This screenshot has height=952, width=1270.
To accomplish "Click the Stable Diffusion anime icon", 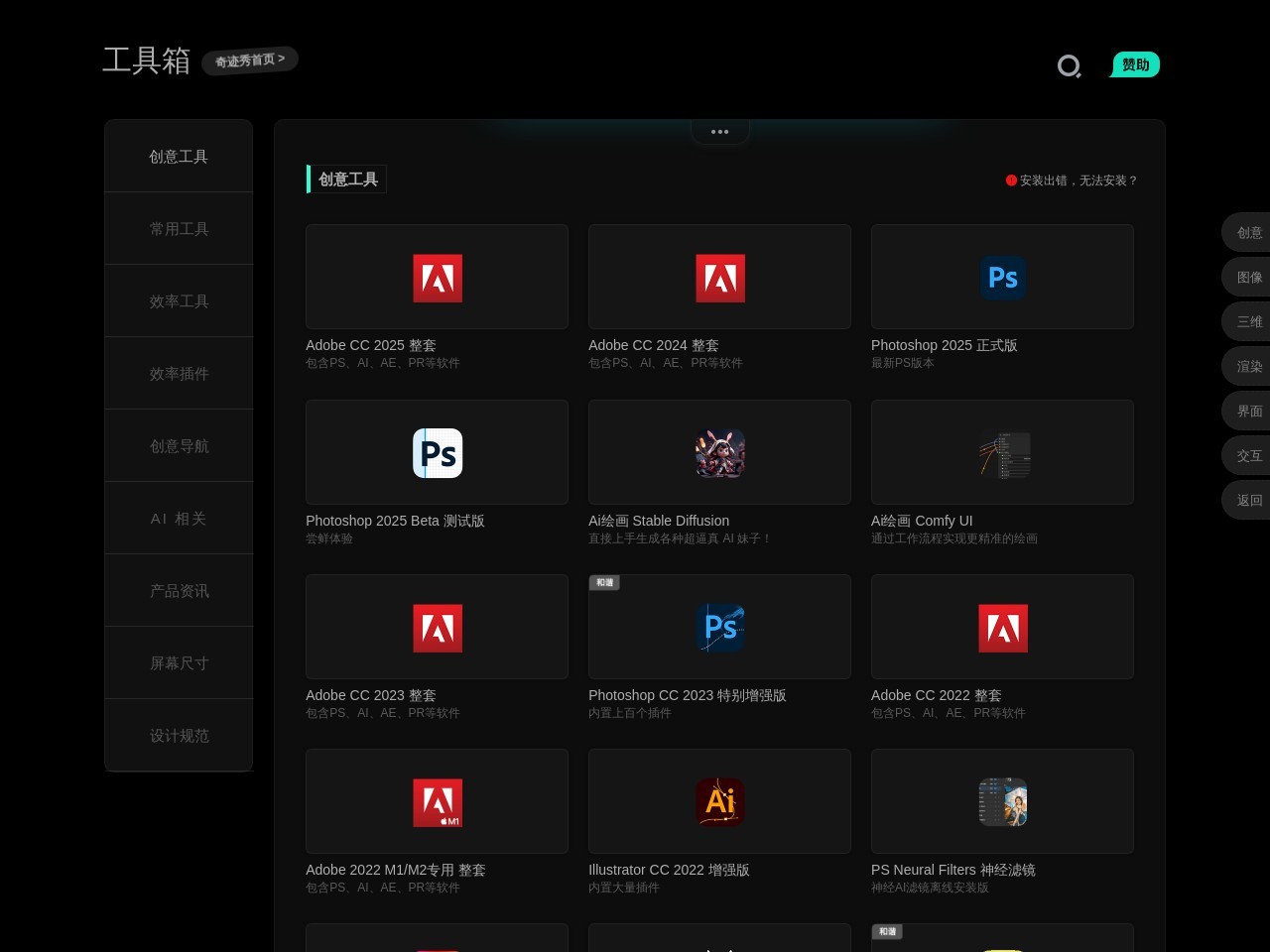I will tap(720, 453).
